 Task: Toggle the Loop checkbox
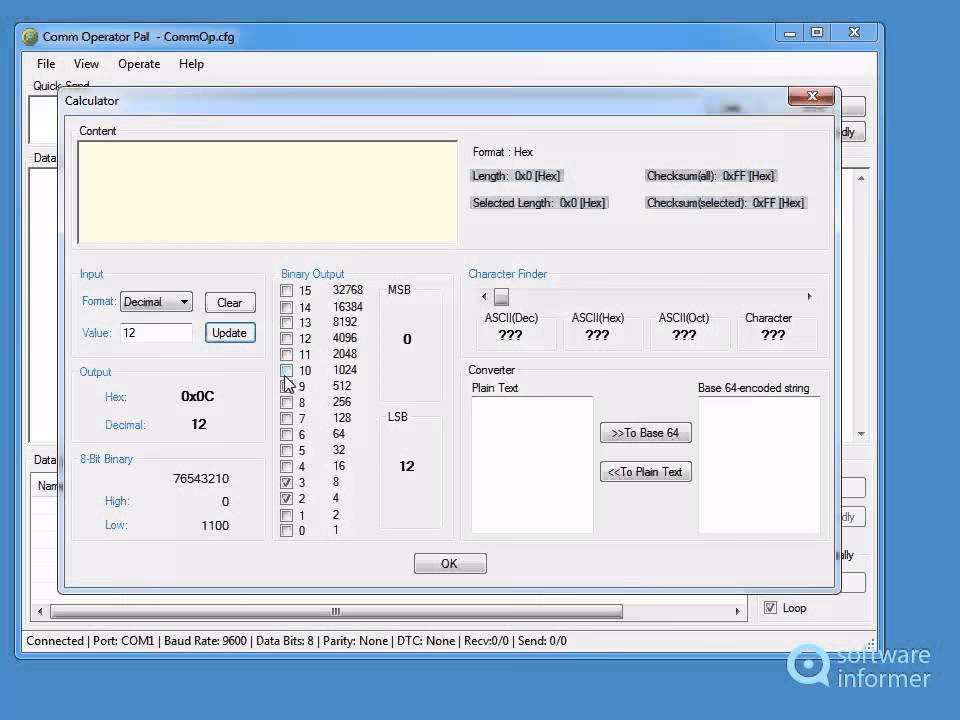point(771,607)
